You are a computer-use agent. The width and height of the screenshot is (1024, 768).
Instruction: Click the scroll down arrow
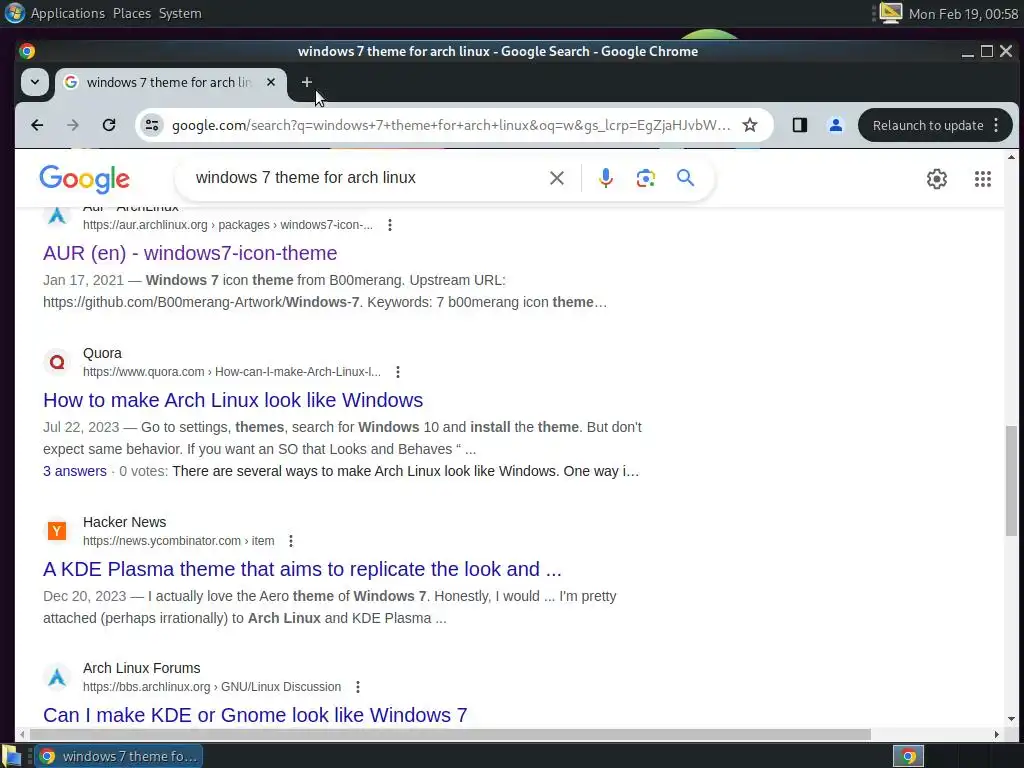pyautogui.click(x=1011, y=718)
